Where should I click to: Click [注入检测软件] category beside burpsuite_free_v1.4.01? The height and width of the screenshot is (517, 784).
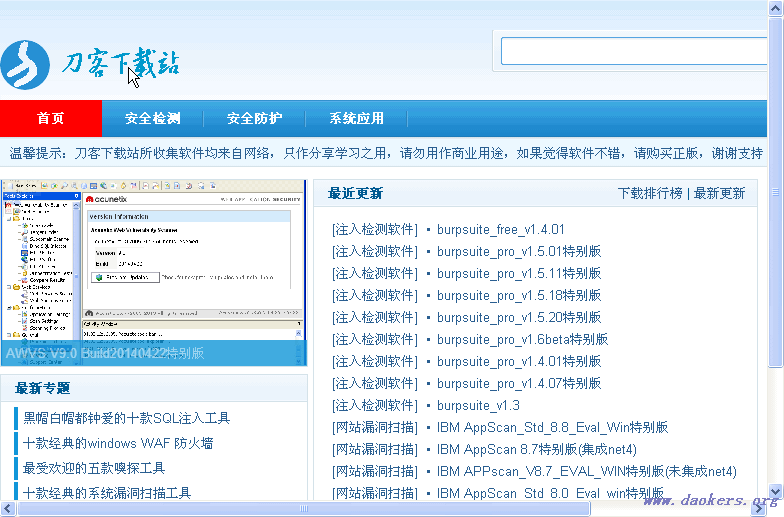(x=374, y=230)
